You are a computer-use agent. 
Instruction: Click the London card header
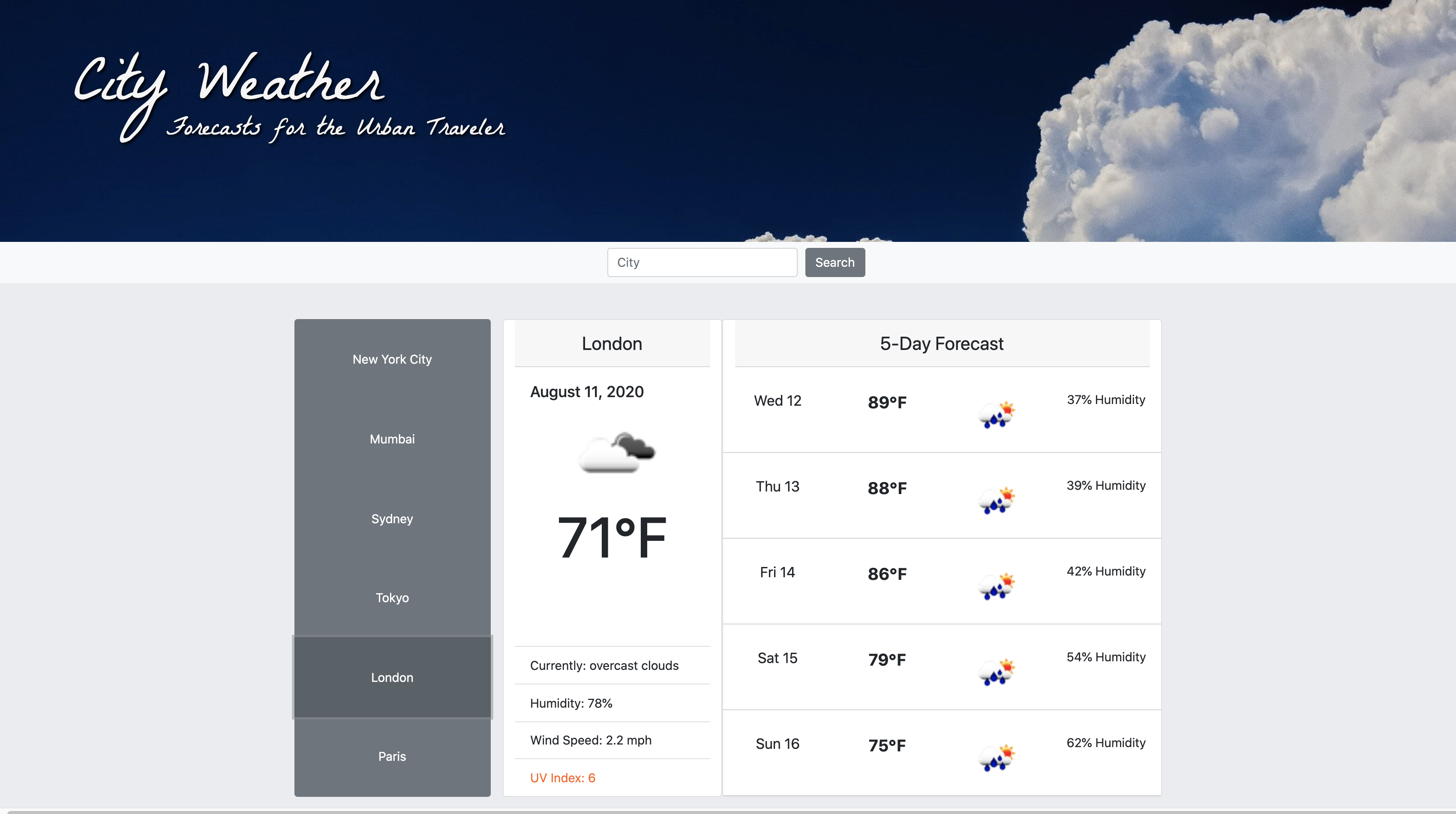pyautogui.click(x=612, y=344)
